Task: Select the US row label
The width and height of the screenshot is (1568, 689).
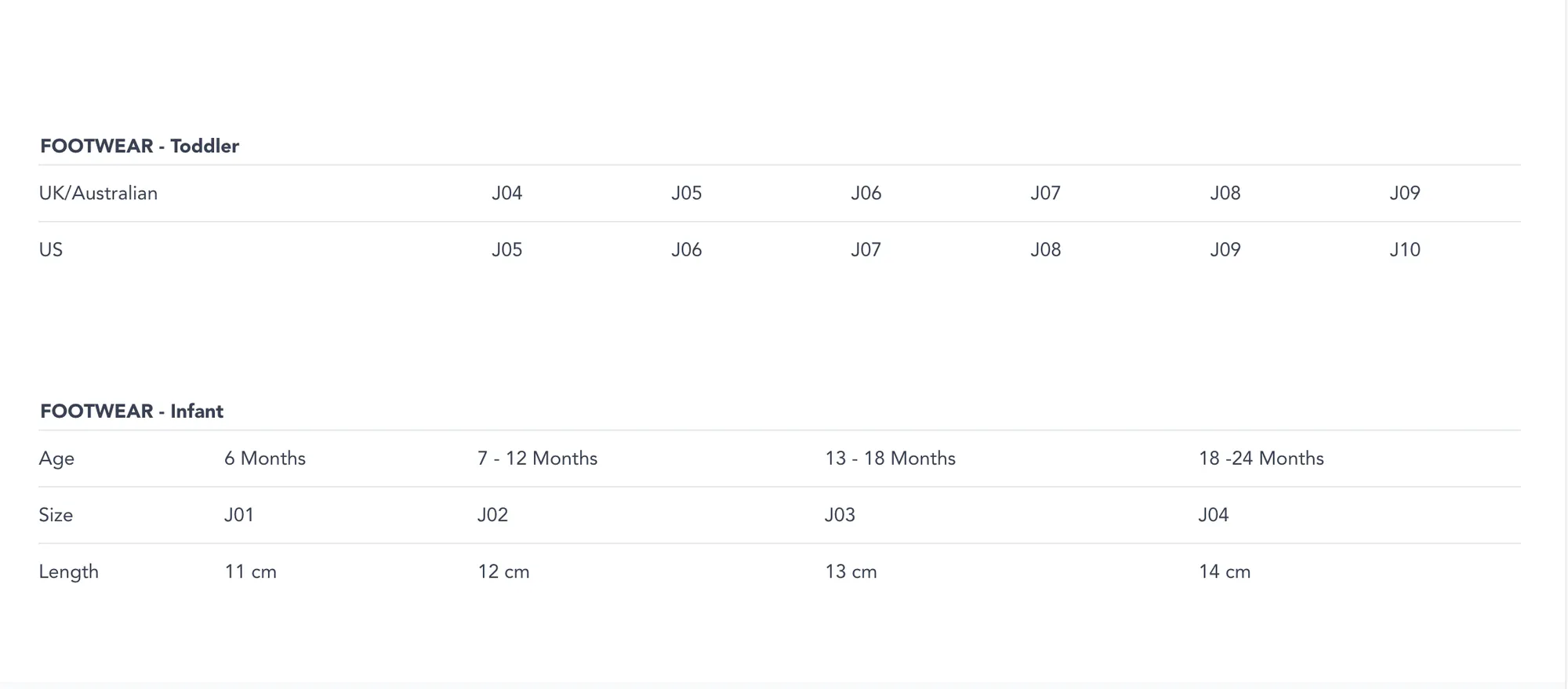Action: [x=51, y=250]
